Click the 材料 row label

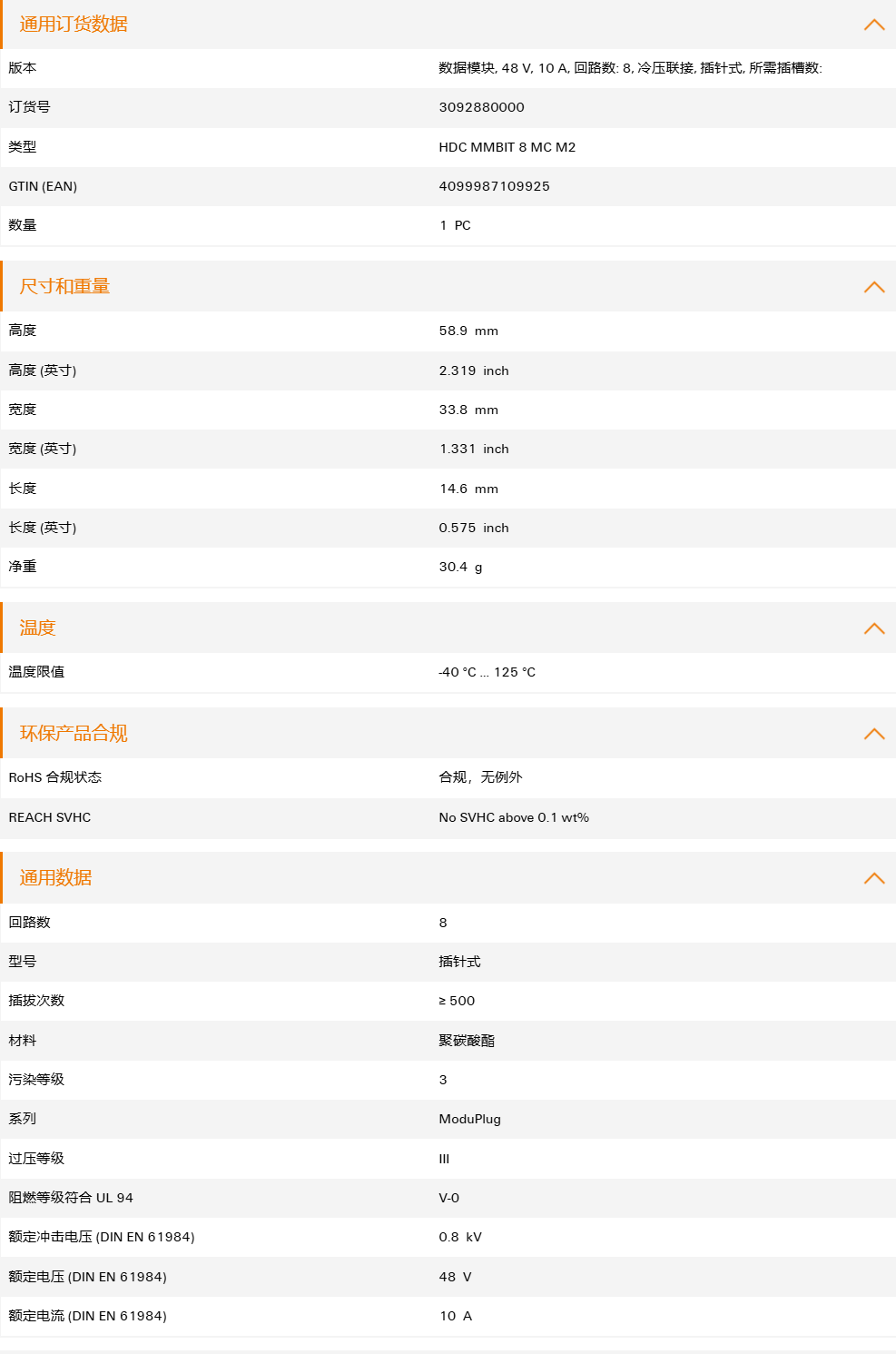tap(23, 1041)
